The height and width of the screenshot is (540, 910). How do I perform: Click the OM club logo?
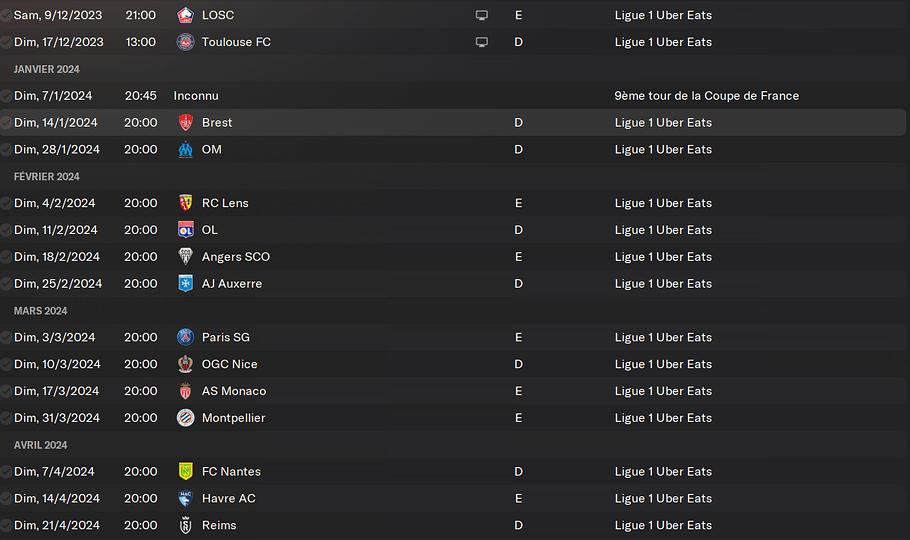185,149
